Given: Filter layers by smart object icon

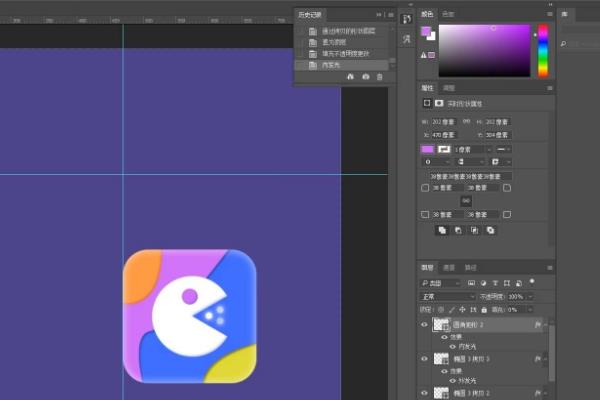Looking at the screenshot, I should 519,283.
